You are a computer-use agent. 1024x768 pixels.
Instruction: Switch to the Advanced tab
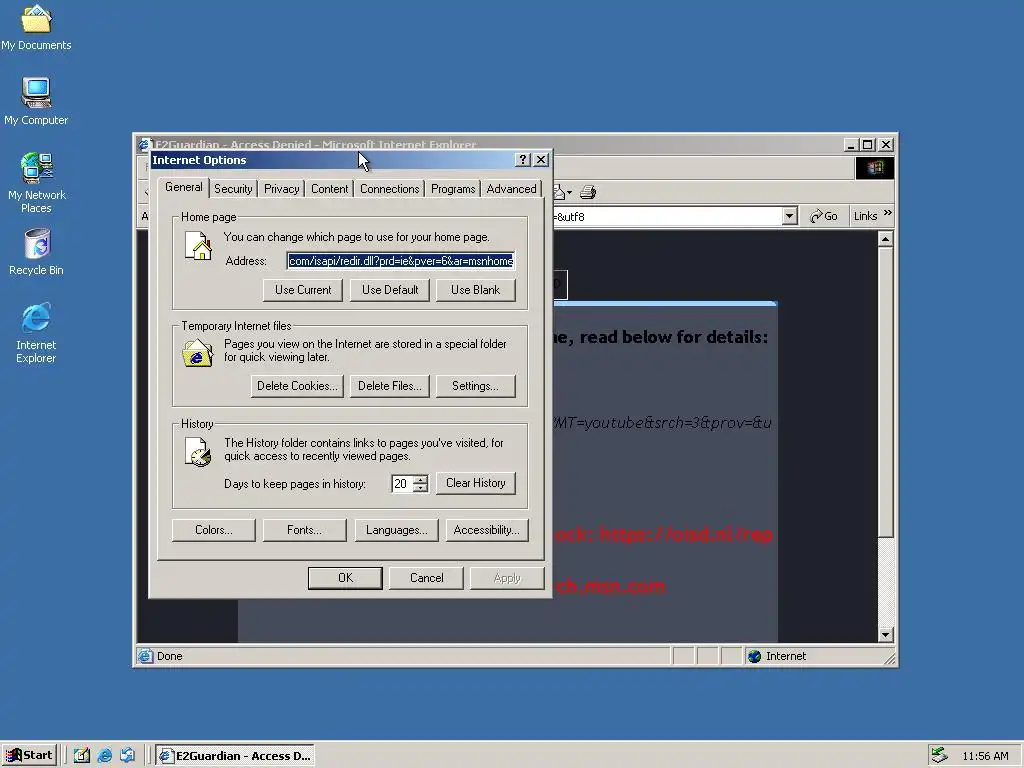[x=511, y=189]
